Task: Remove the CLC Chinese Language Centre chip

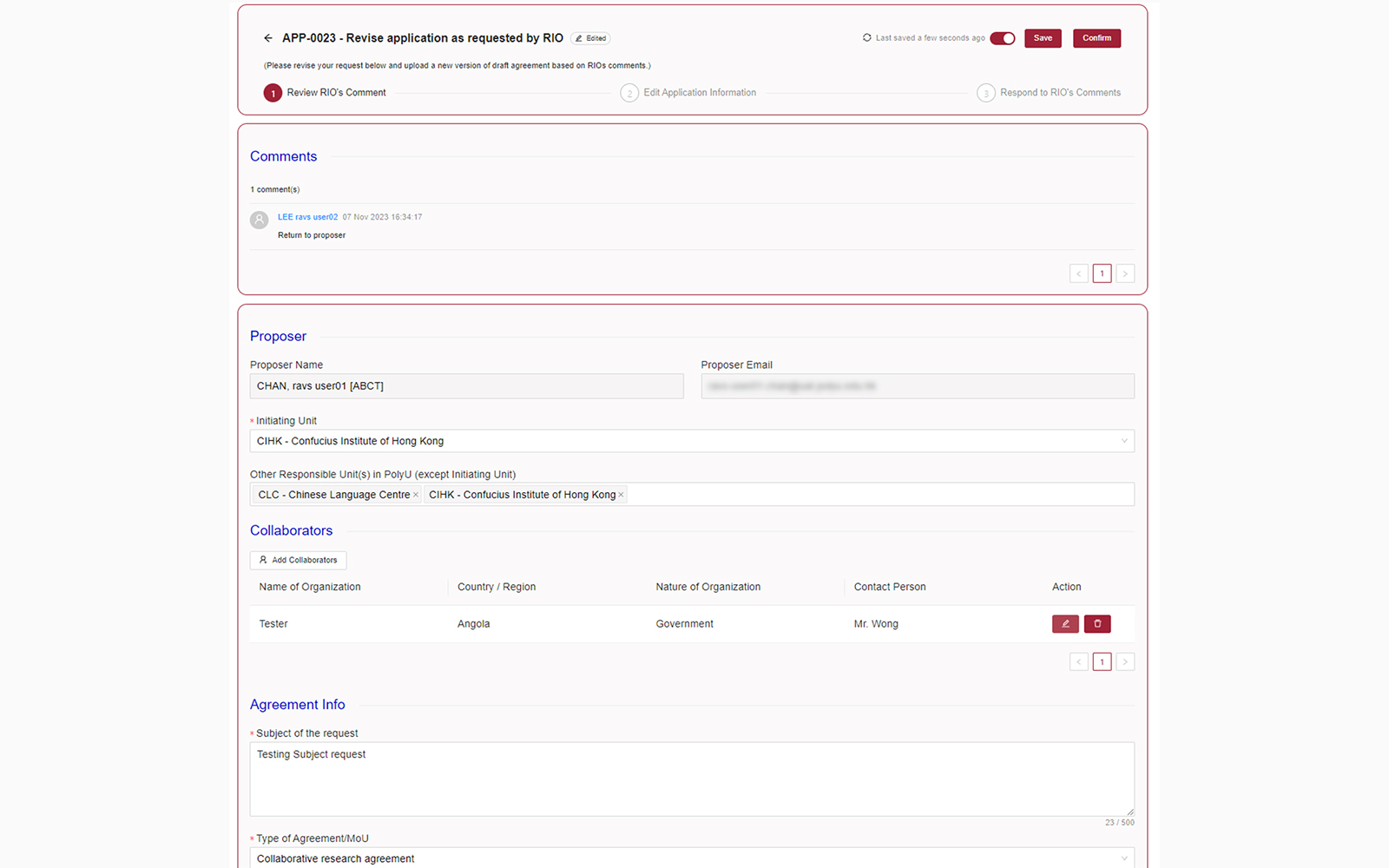Action: tap(416, 494)
